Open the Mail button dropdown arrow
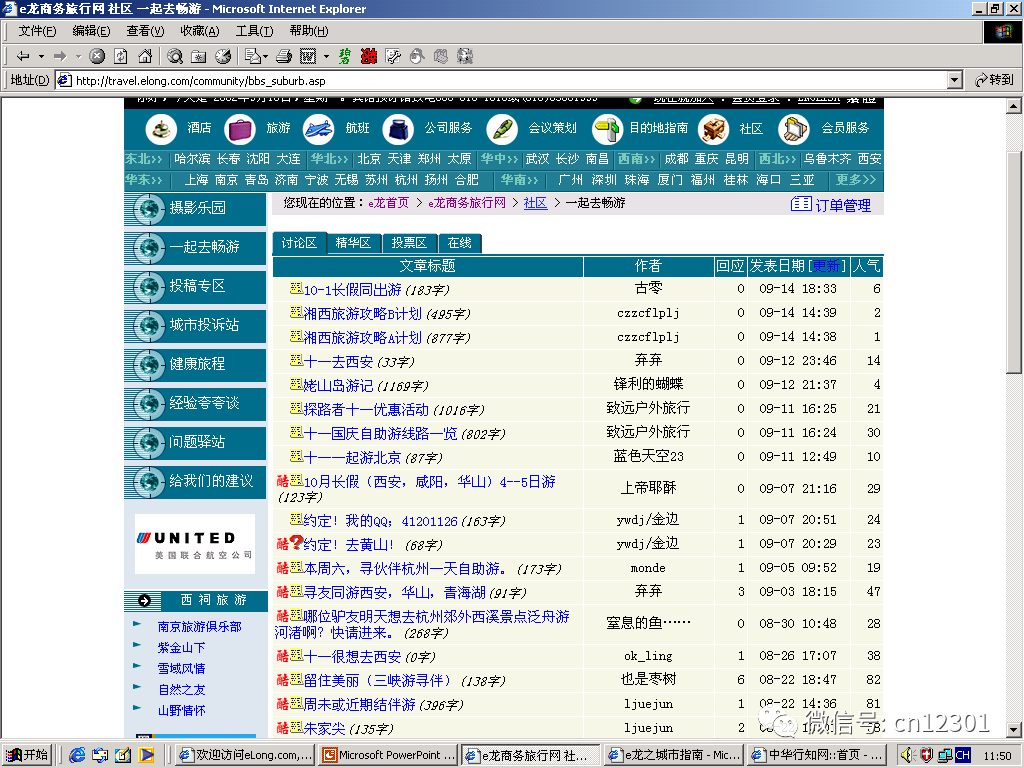1024x768 pixels. pos(265,57)
